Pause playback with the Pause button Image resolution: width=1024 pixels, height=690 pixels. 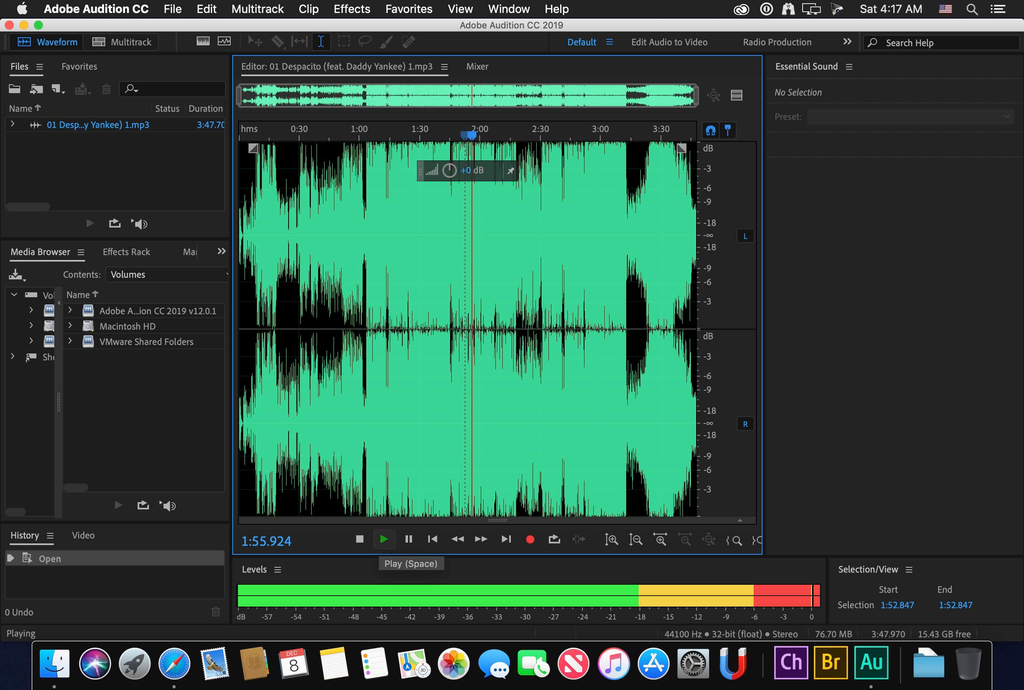click(408, 539)
